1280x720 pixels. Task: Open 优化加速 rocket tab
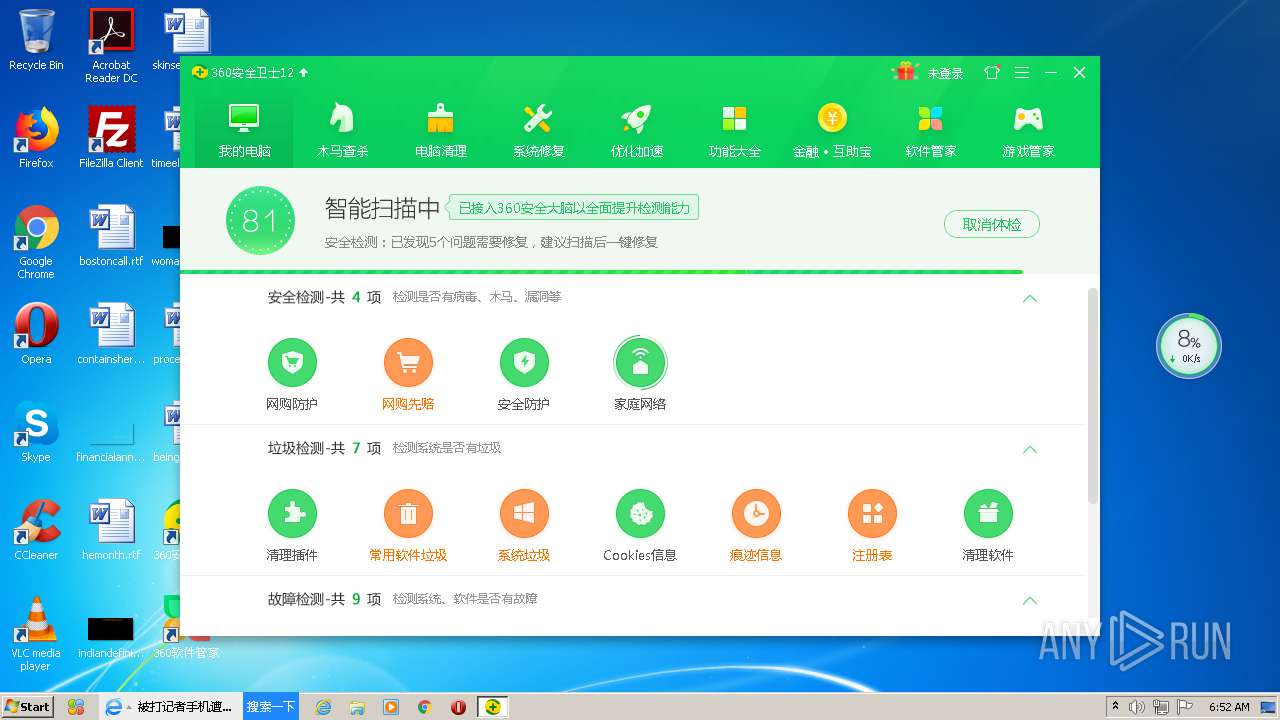[636, 130]
